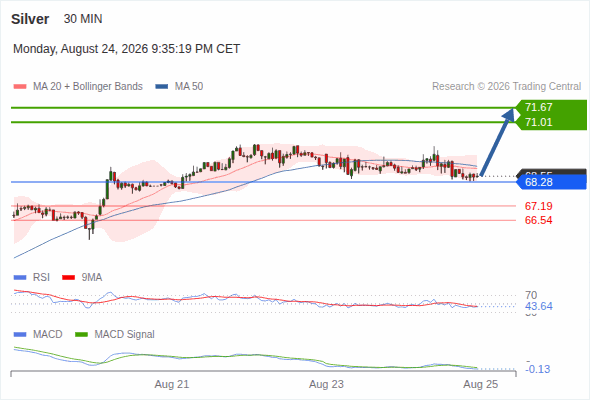Click the Silver instrument title
This screenshot has height=400, width=590.
30,19
